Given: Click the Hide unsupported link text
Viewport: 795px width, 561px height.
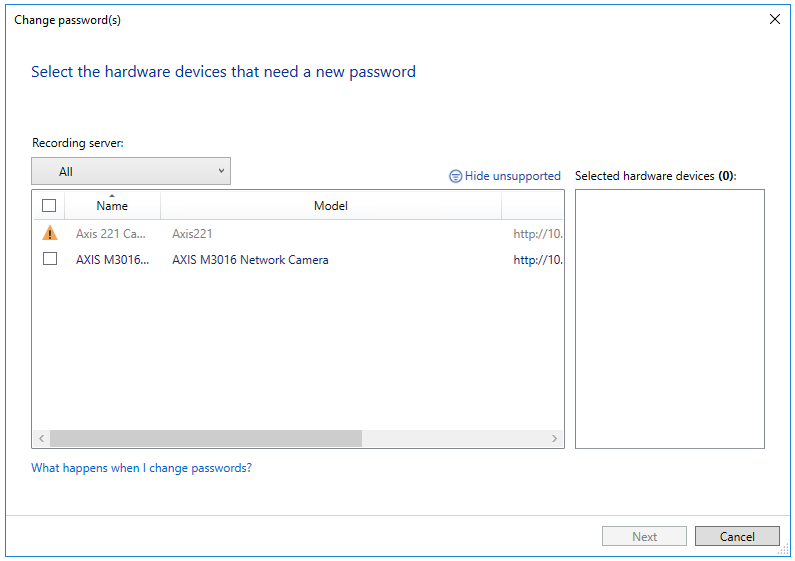Looking at the screenshot, I should [512, 176].
